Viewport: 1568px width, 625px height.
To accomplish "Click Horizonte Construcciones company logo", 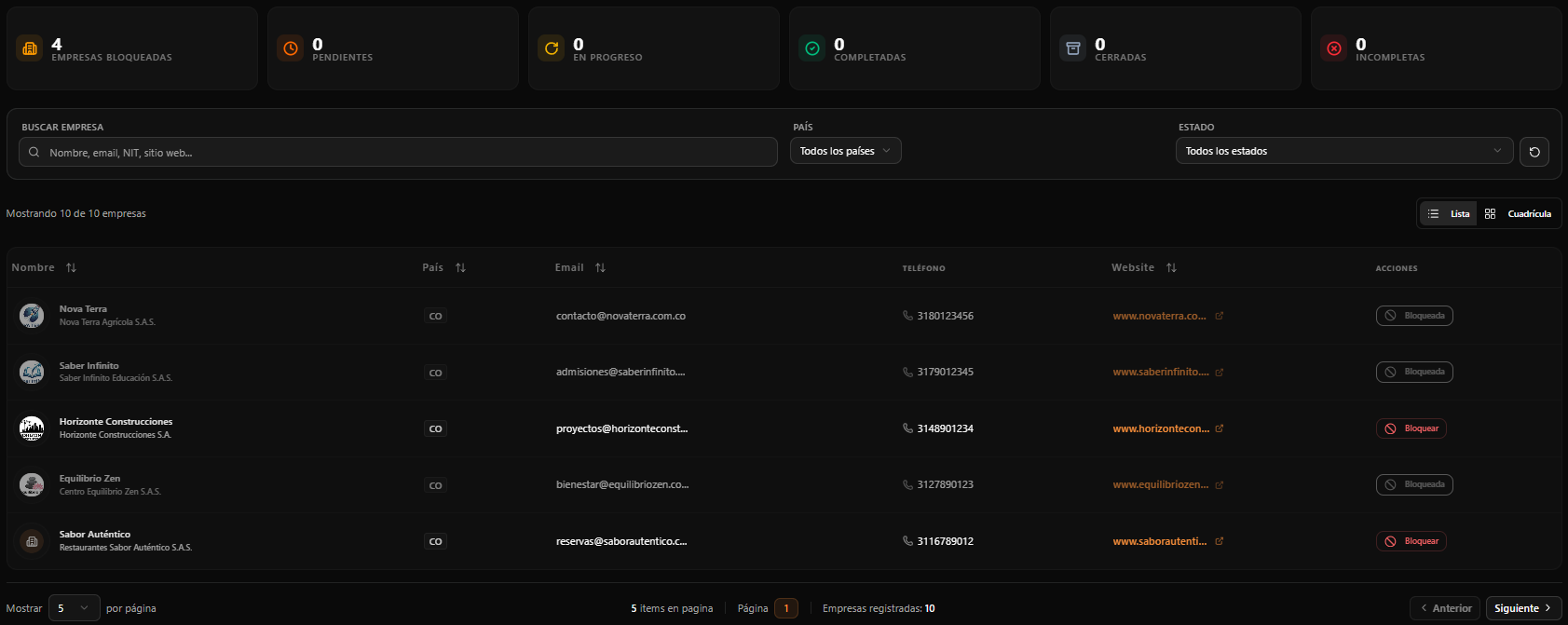I will [x=32, y=428].
